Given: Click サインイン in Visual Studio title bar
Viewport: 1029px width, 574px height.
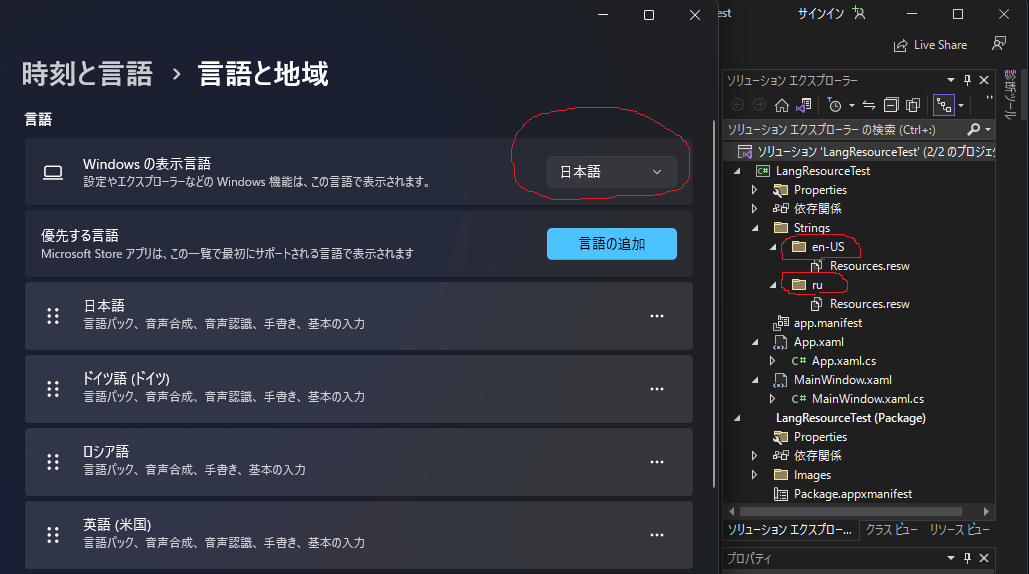Looking at the screenshot, I should [x=820, y=13].
